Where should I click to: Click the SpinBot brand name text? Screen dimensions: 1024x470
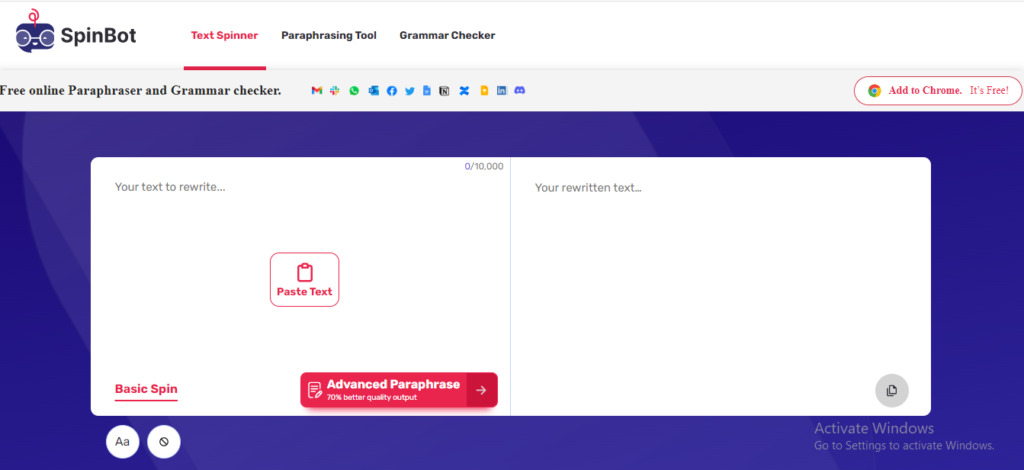click(99, 35)
